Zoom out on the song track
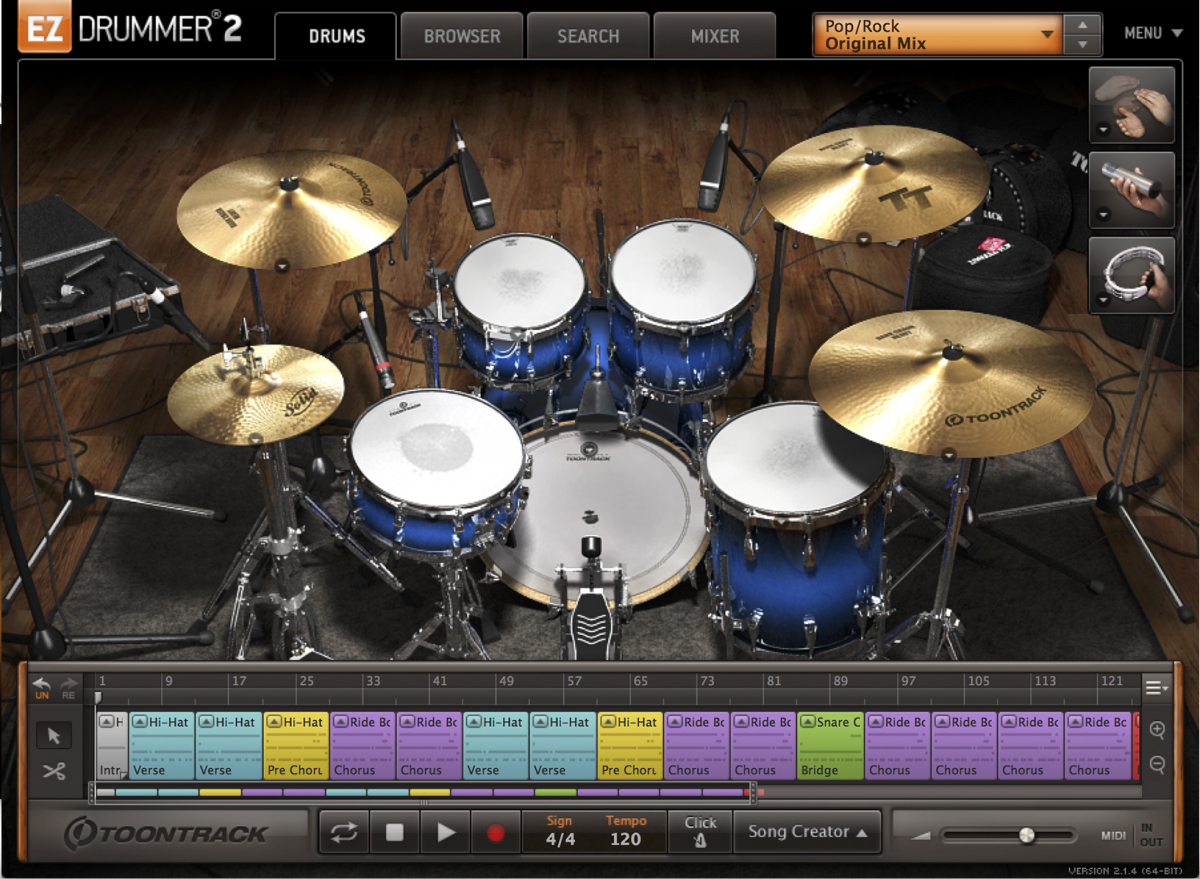This screenshot has width=1200, height=879. coord(1157,765)
